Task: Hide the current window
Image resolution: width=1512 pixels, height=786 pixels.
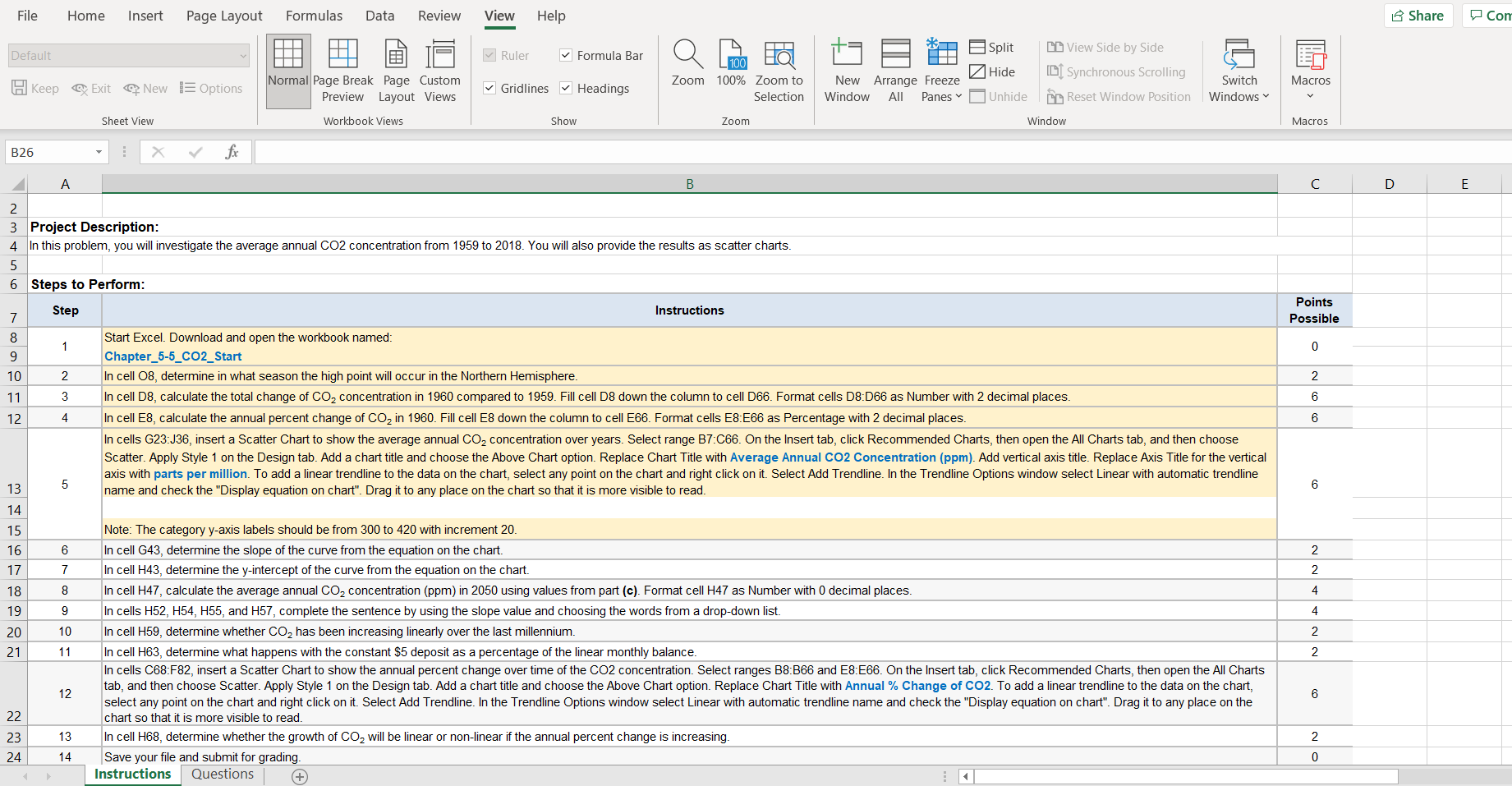Action: click(993, 71)
